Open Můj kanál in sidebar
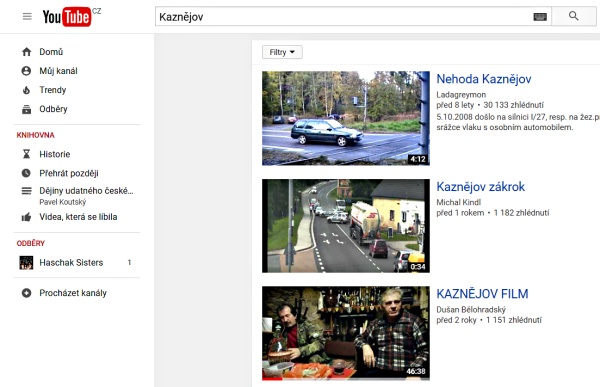600x387 pixels. [x=58, y=71]
